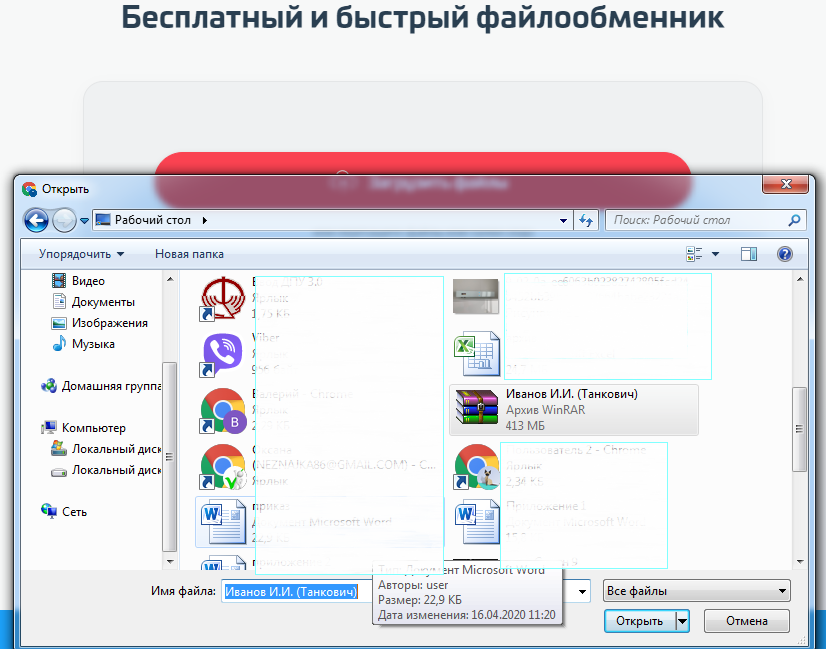This screenshot has height=649, width=826.
Task: Create a folder with Новая папка
Action: pos(189,254)
